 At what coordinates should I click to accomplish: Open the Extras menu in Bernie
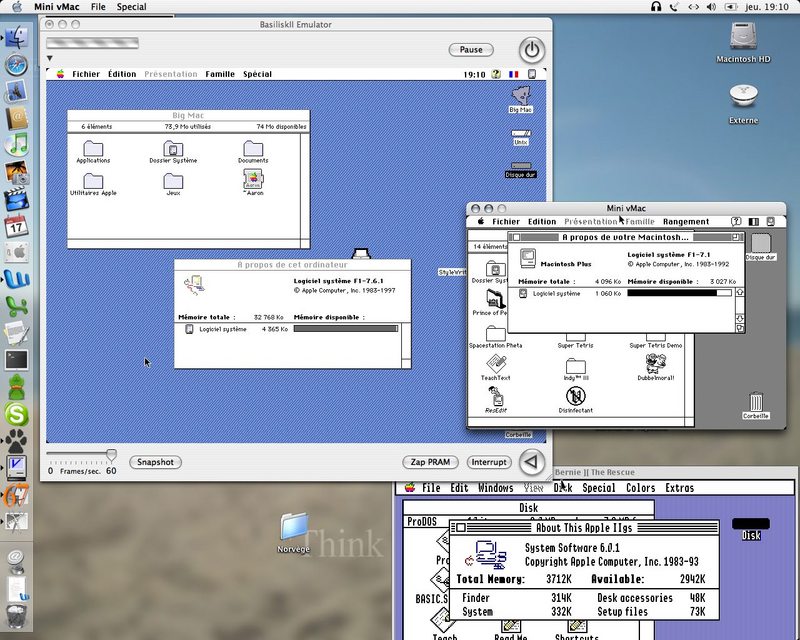680,488
